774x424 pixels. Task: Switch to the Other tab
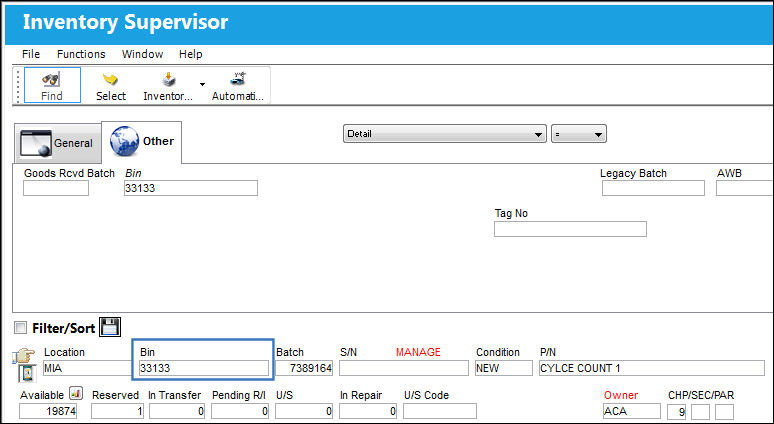(x=142, y=142)
